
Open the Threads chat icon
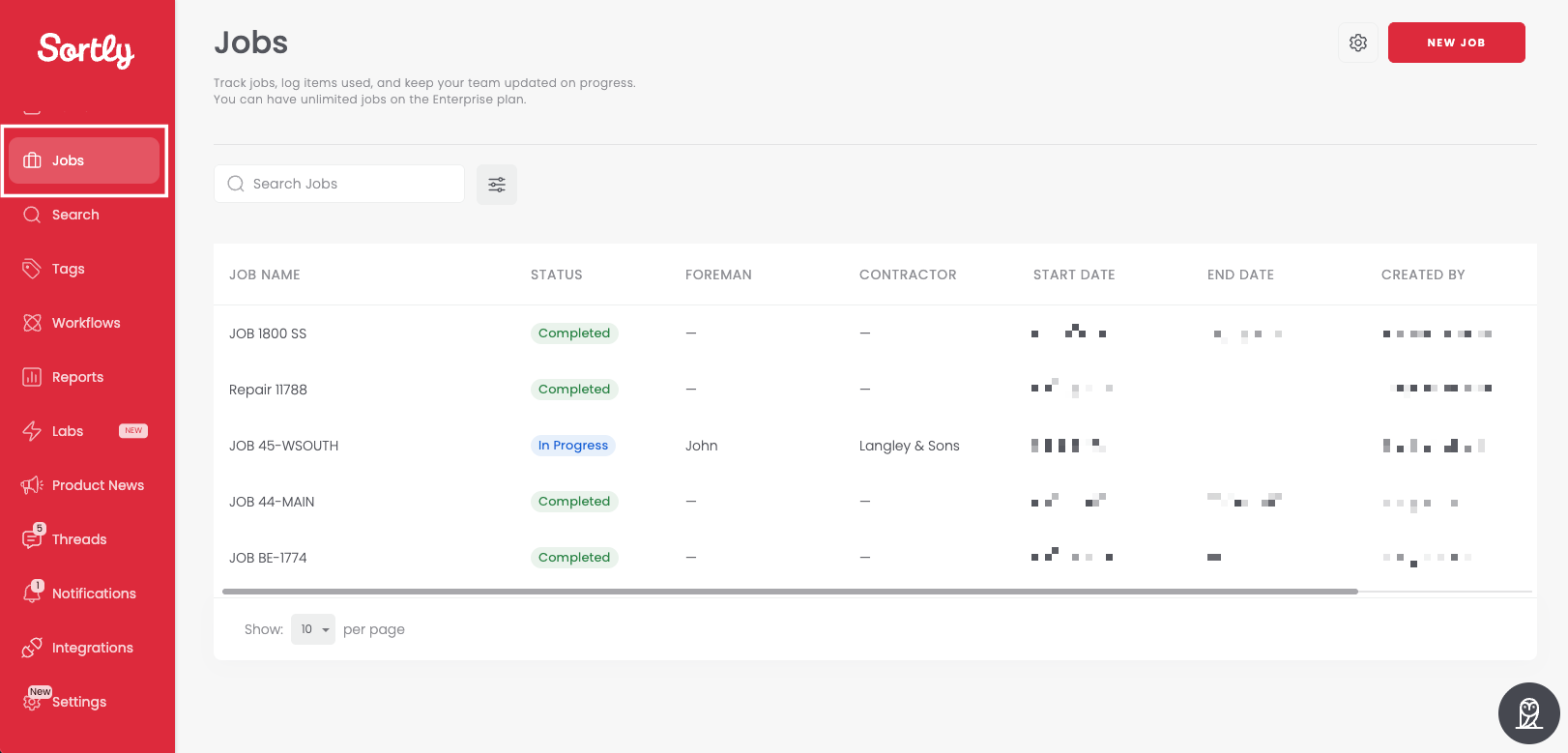(x=32, y=539)
